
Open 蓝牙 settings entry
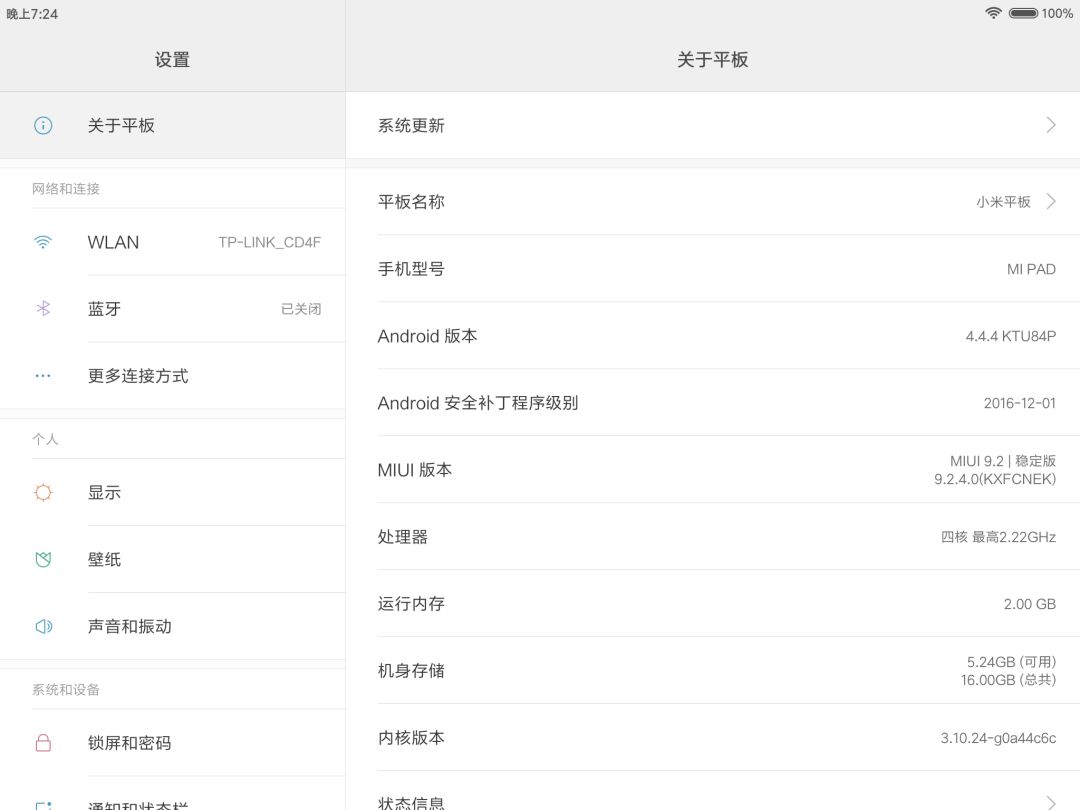172,309
